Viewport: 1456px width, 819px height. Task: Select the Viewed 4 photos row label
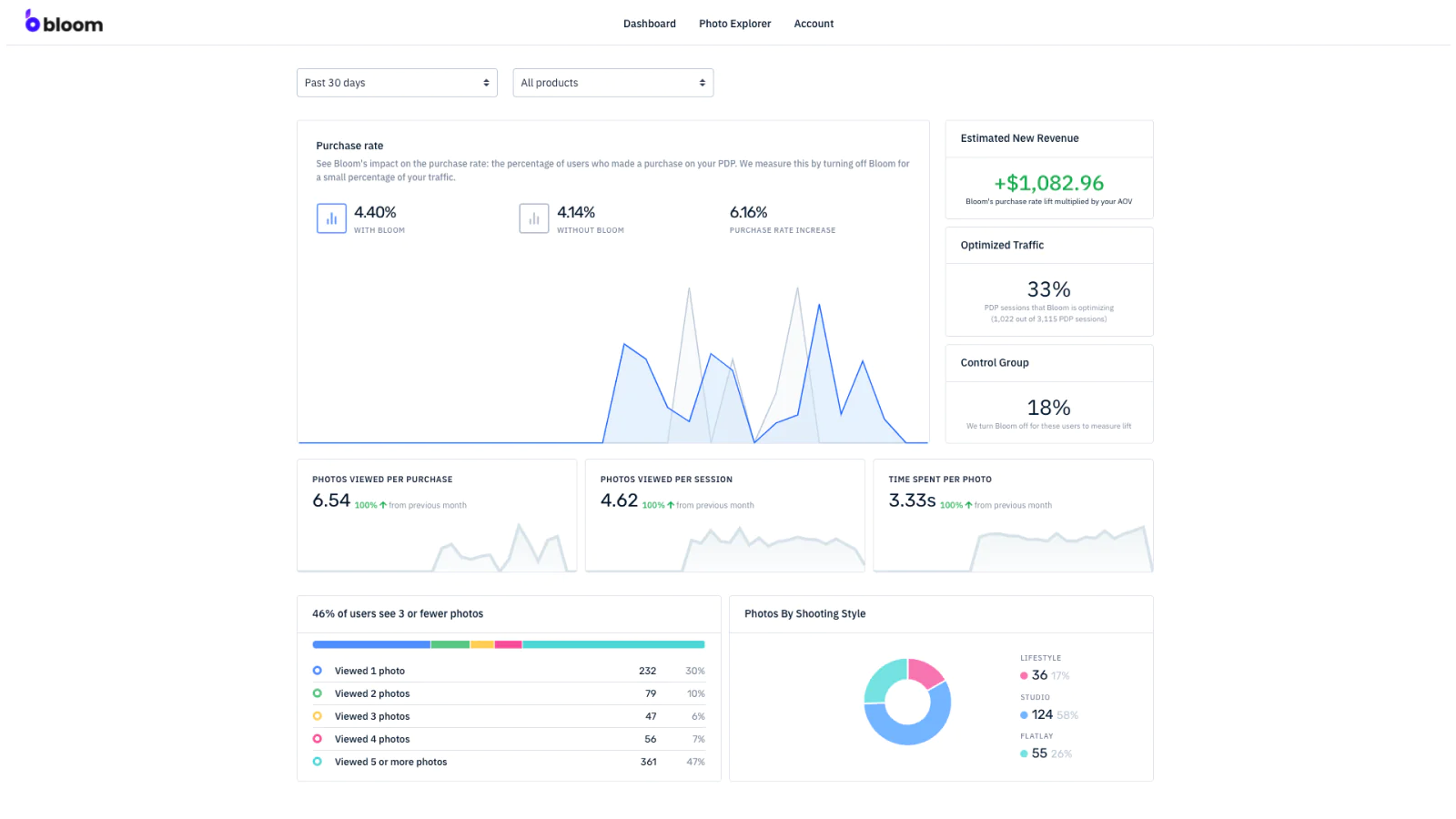(x=372, y=739)
